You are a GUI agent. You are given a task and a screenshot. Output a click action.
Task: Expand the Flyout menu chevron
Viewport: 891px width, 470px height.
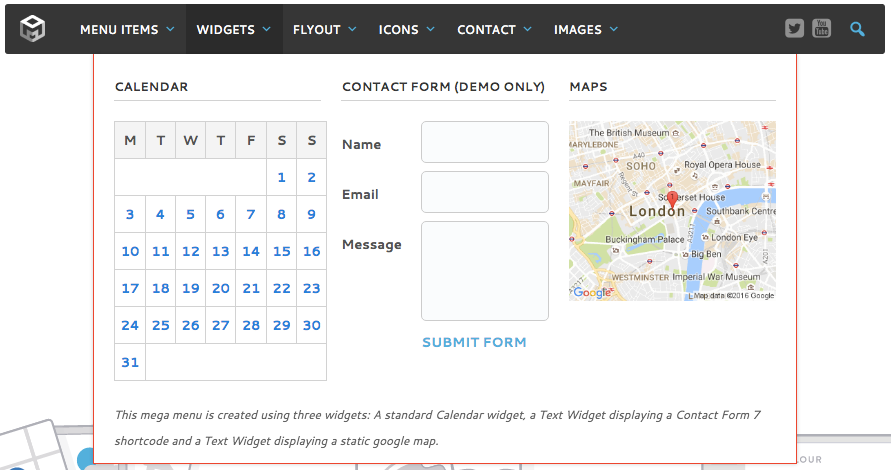[353, 30]
